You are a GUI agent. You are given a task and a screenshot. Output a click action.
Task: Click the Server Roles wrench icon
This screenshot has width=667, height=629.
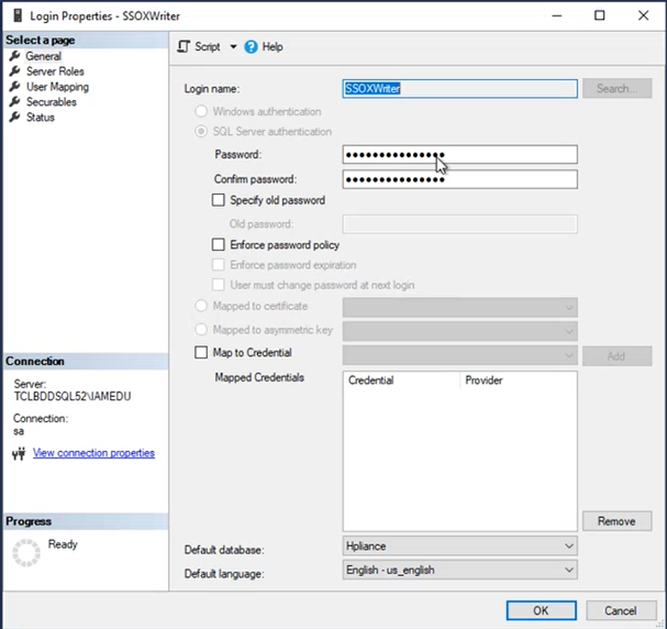point(15,71)
